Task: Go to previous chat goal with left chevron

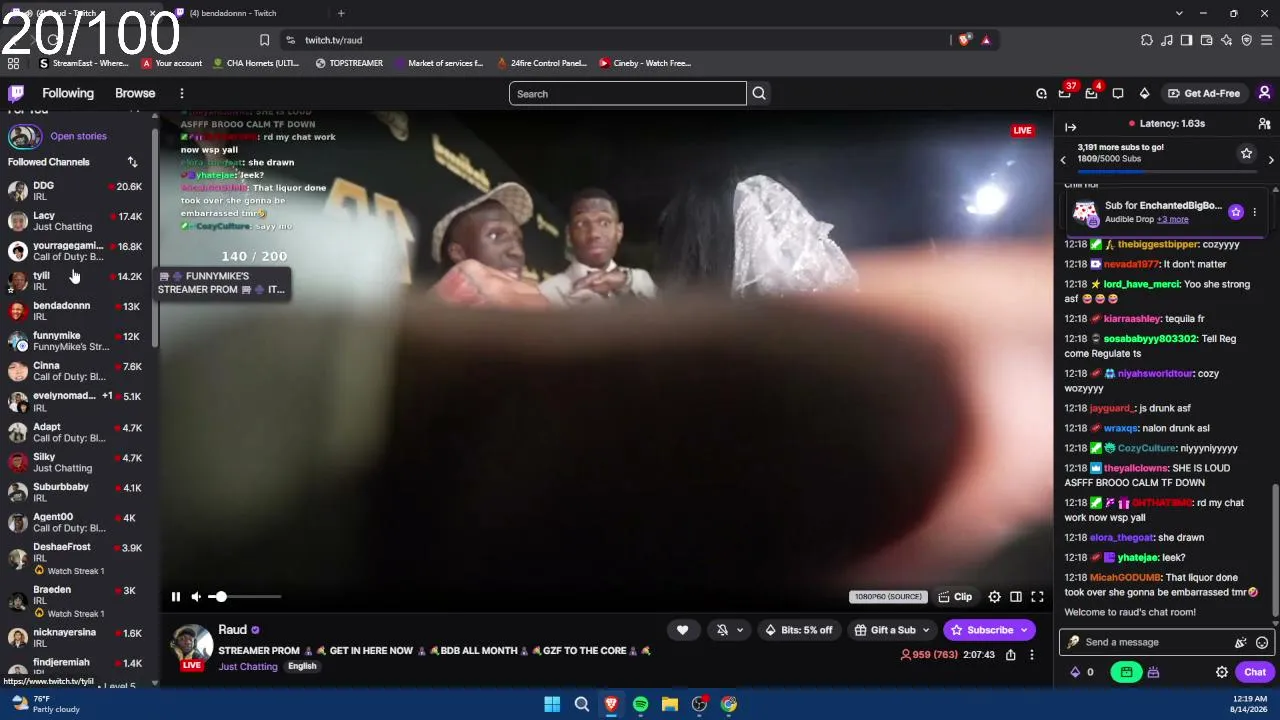Action: coord(1063,160)
